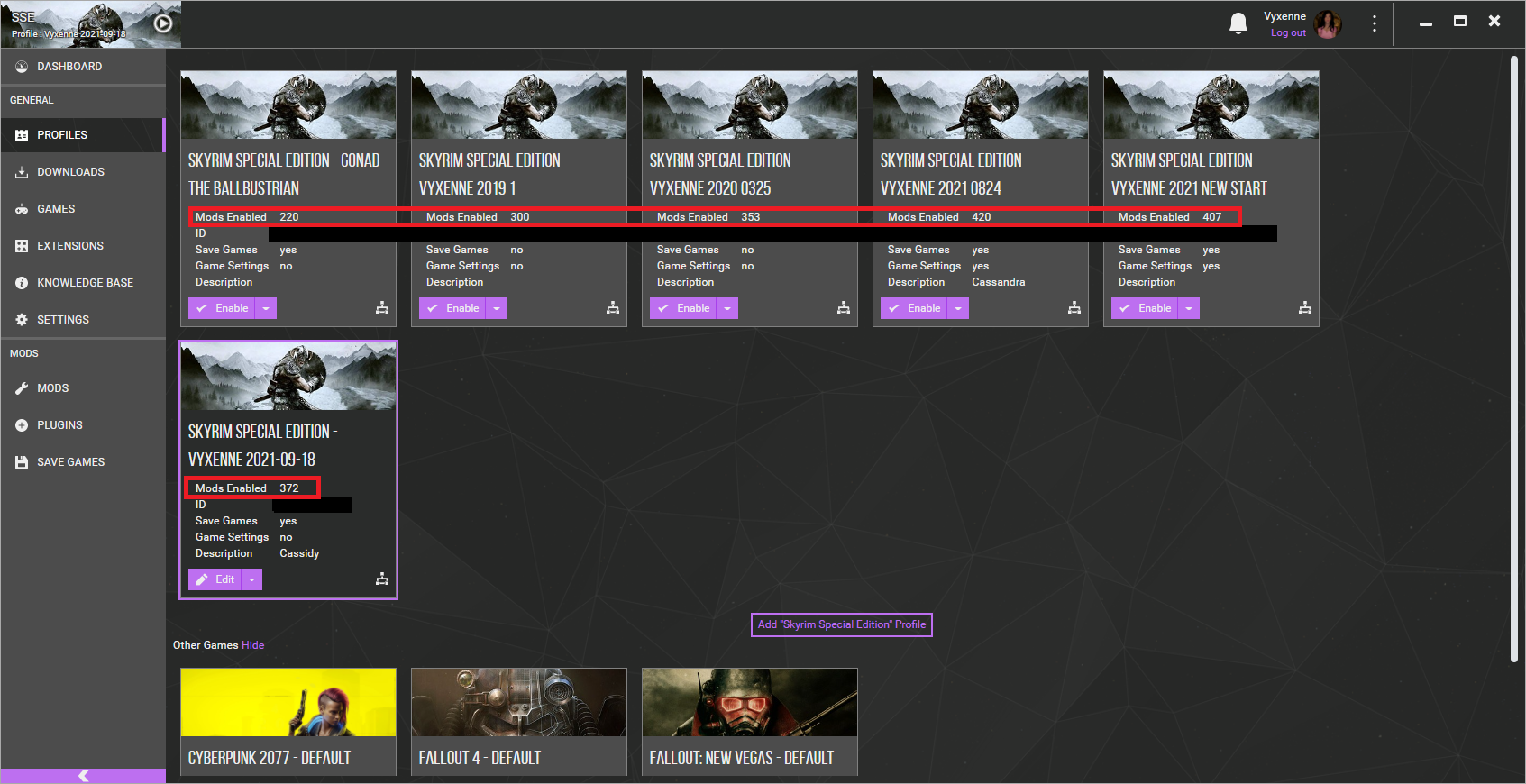Click the Vyxenne username in the header
This screenshot has height=784, width=1526.
tap(1284, 16)
